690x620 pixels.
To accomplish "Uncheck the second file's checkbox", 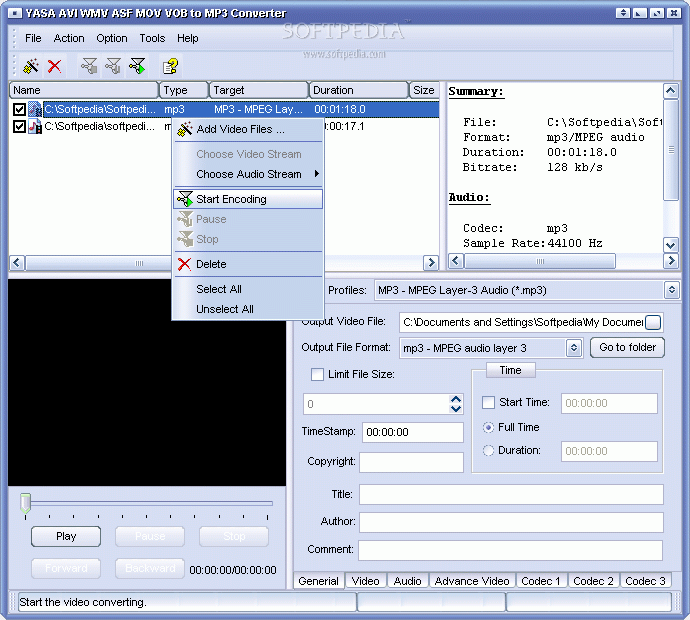I will pyautogui.click(x=19, y=127).
